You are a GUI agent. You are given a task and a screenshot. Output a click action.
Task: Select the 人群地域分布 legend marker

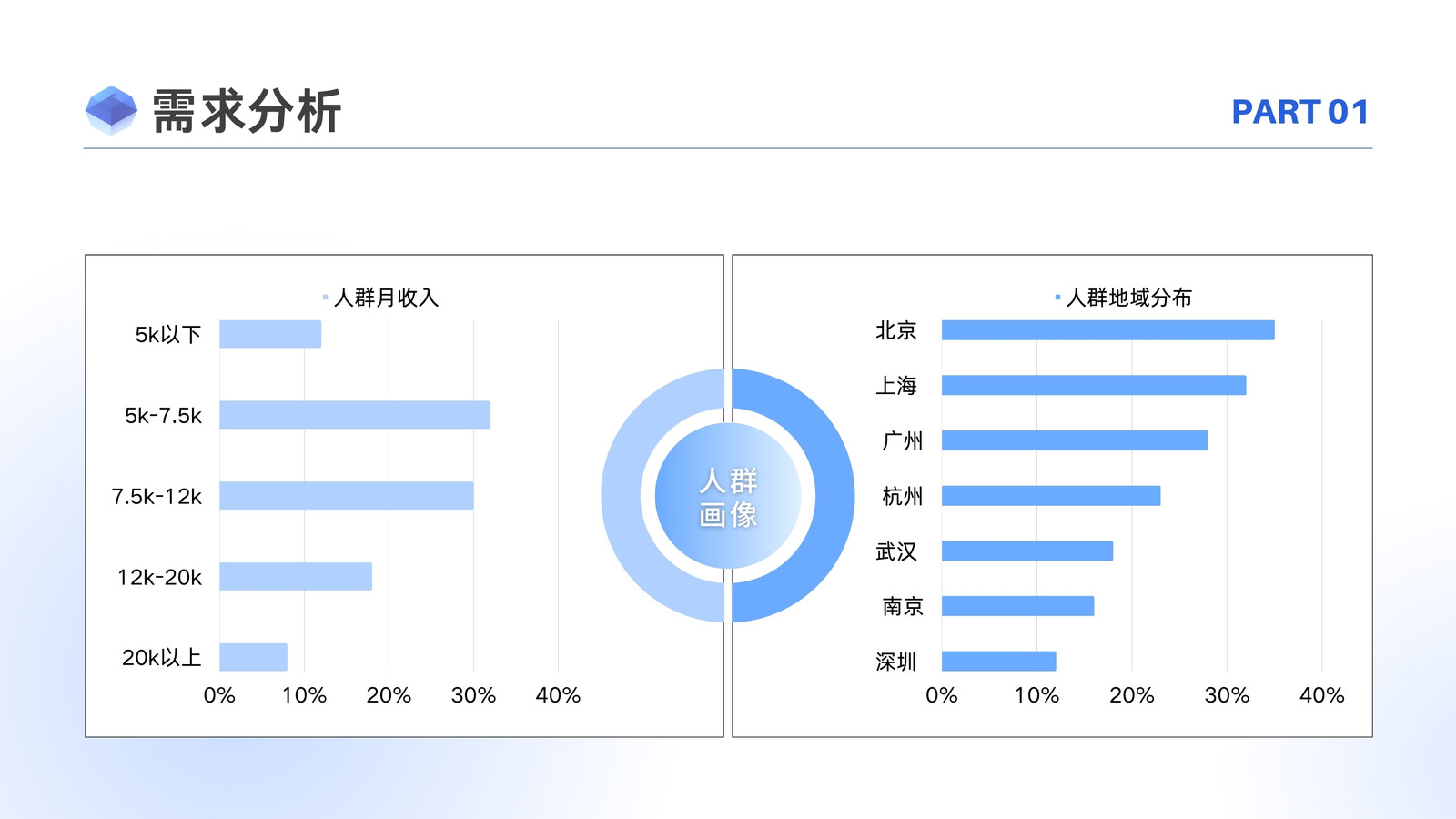(1057, 298)
